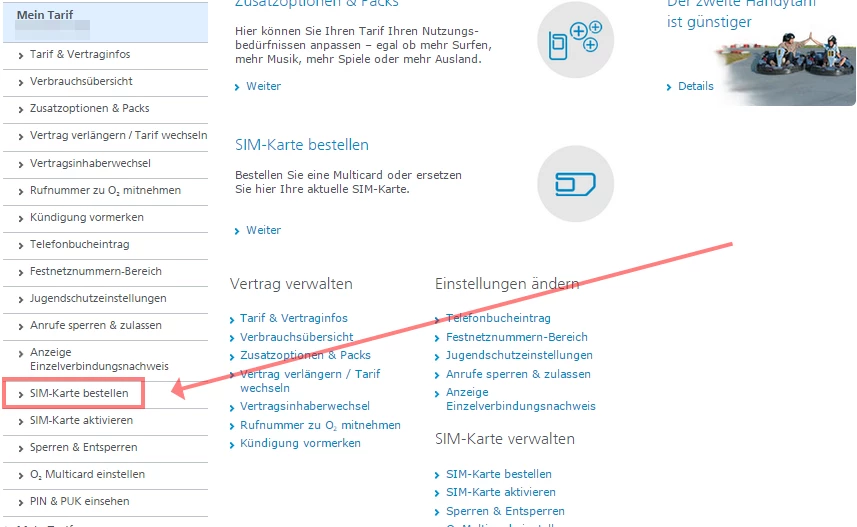Click the SIM card icon beside SIM-Karte bestellen

tap(576, 184)
